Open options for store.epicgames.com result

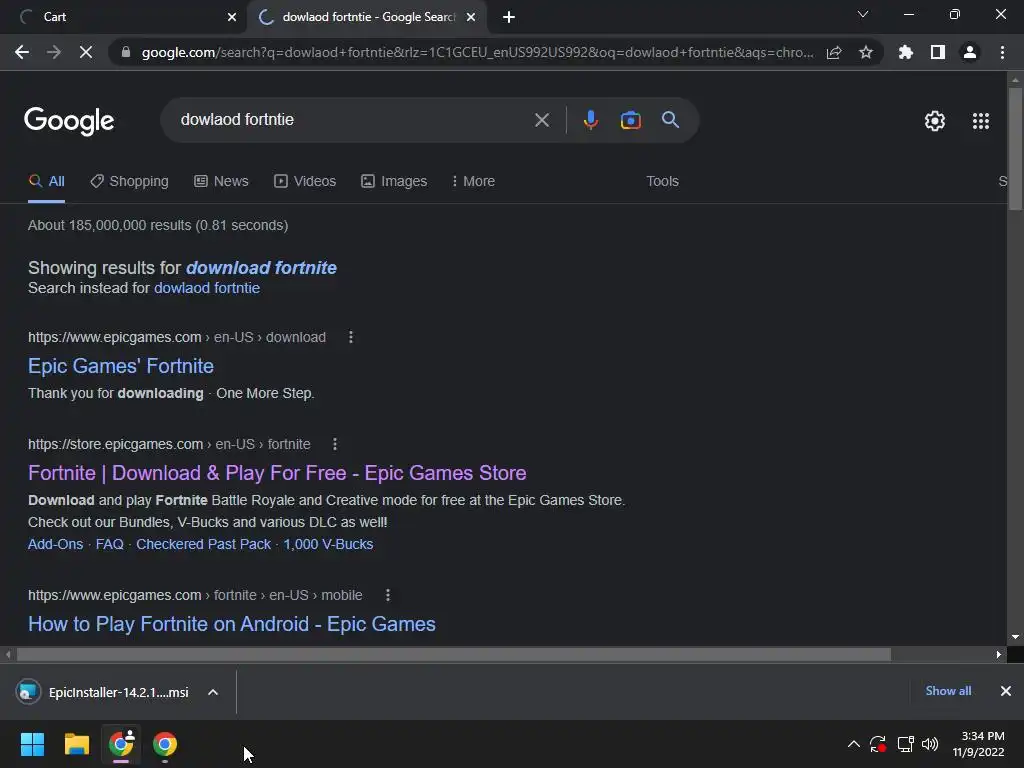(335, 444)
